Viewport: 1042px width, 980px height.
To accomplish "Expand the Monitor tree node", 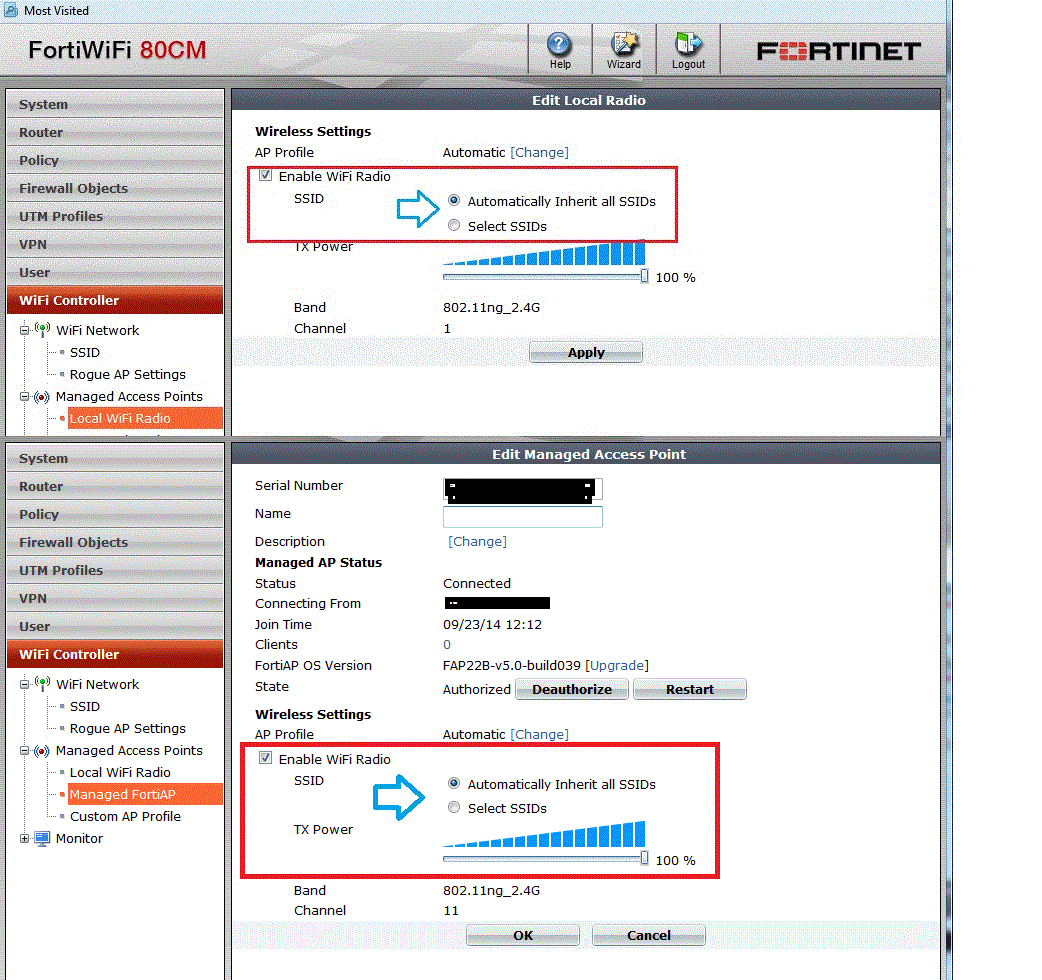I will point(24,838).
